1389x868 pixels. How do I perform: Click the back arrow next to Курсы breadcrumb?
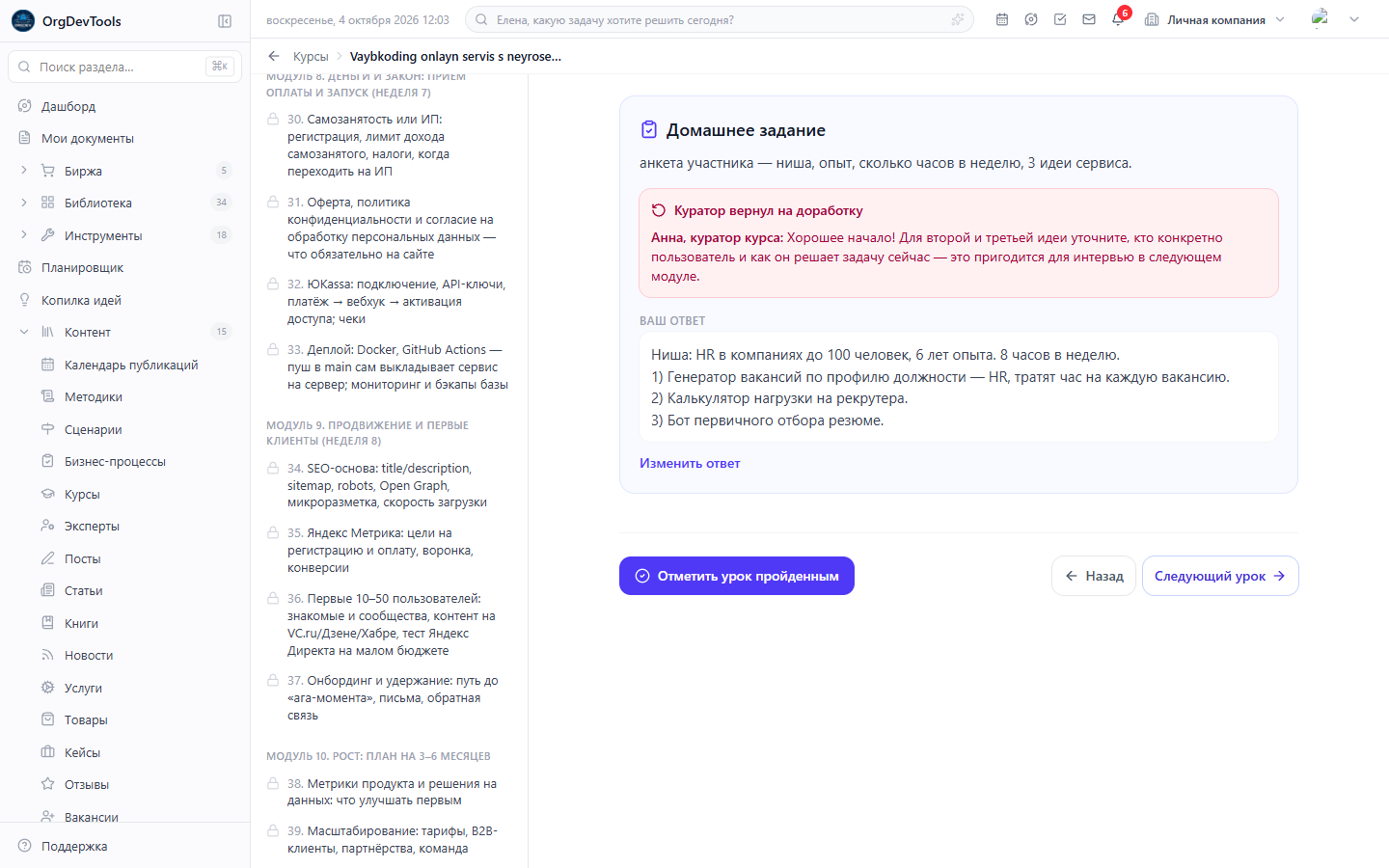274,56
